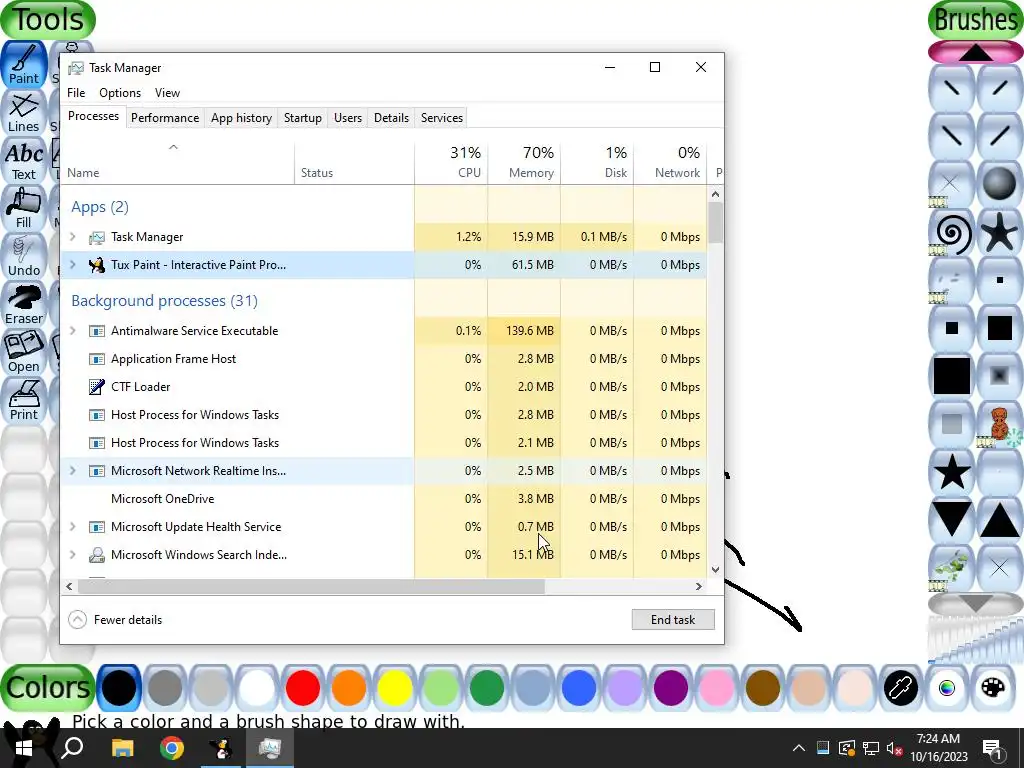Show hidden system tray icons
The image size is (1024, 768).
799,748
